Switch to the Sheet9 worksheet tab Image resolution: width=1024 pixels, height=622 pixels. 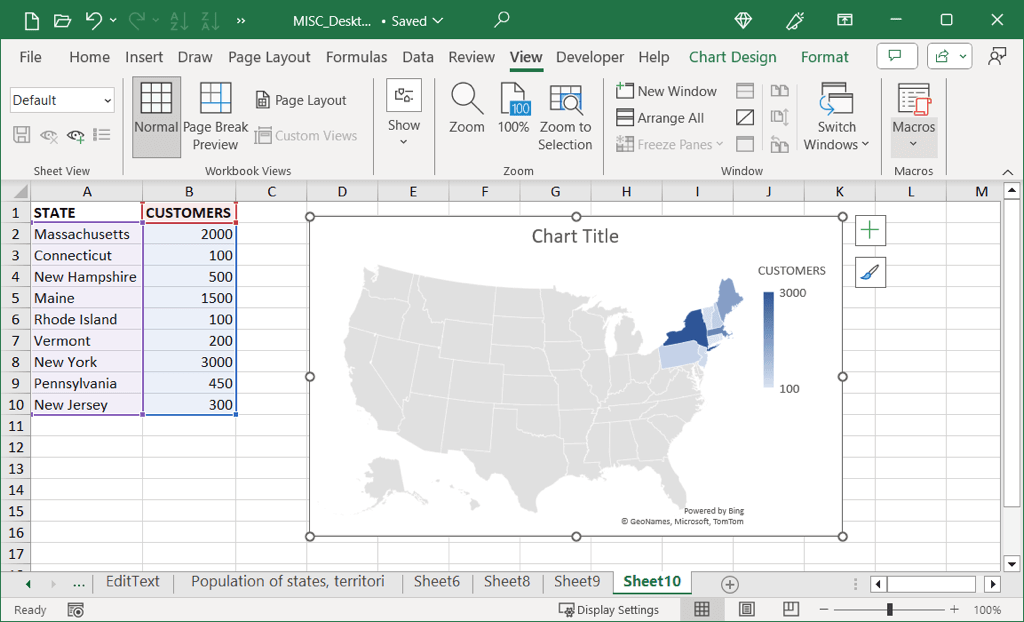(577, 581)
